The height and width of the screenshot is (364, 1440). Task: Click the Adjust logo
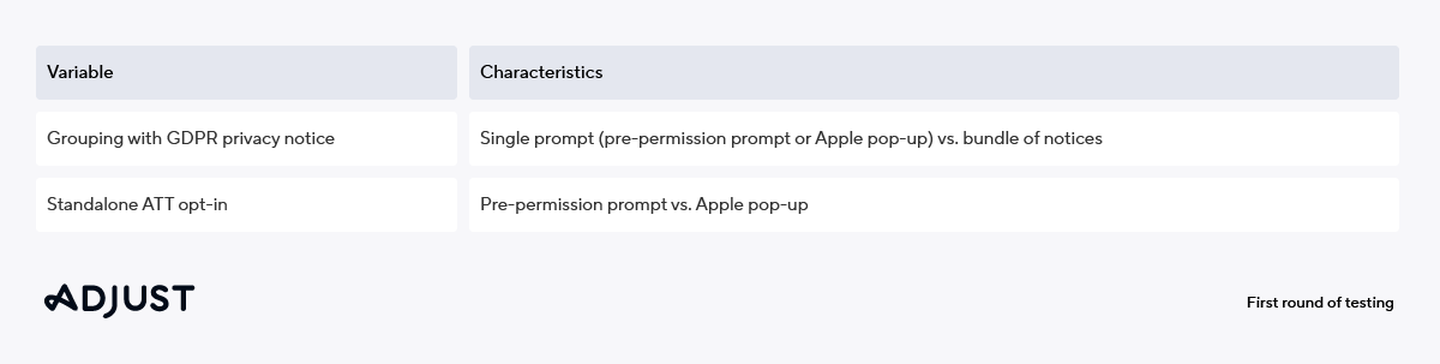coord(119,300)
